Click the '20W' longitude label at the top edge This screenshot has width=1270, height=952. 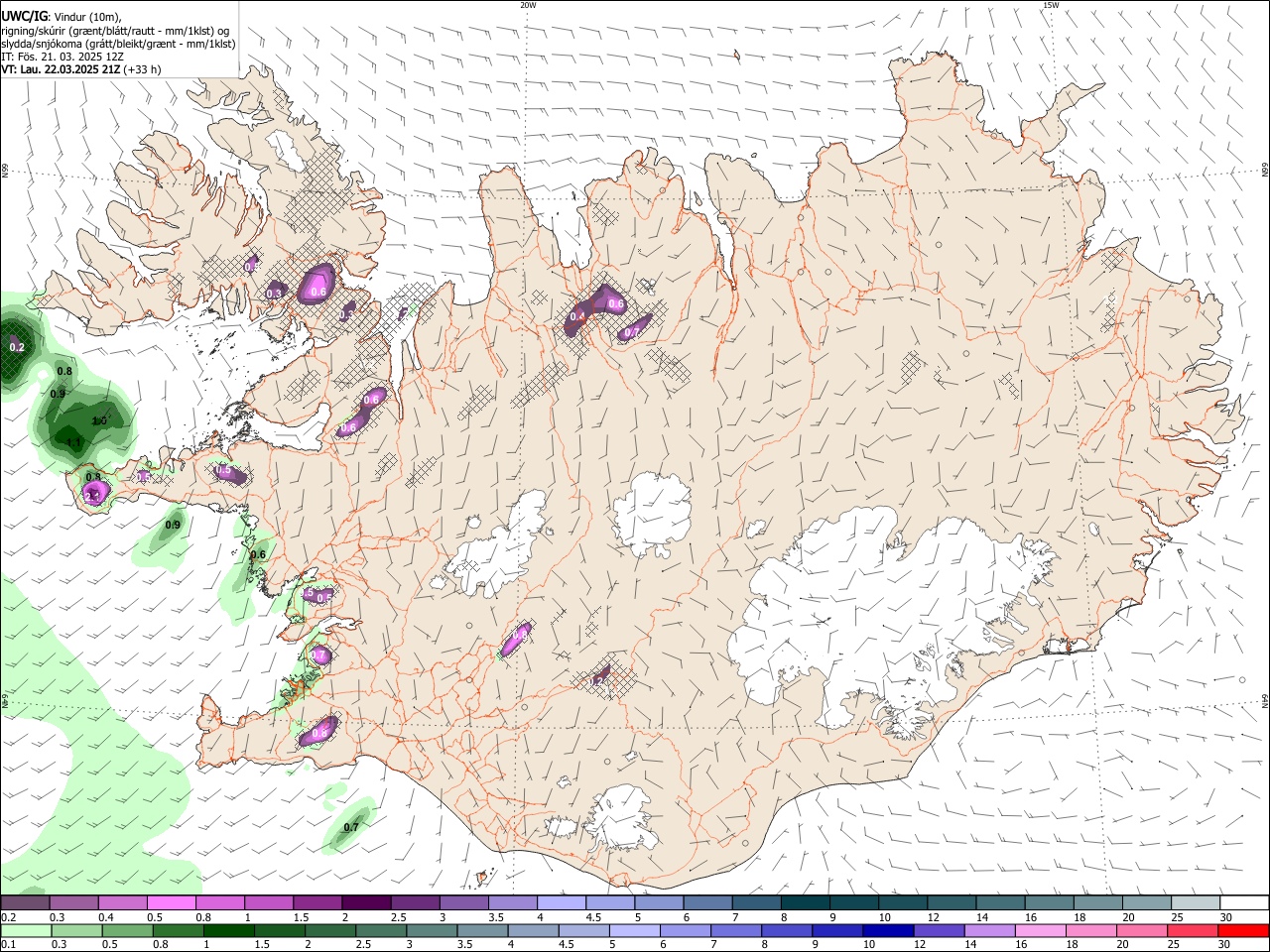528,5
